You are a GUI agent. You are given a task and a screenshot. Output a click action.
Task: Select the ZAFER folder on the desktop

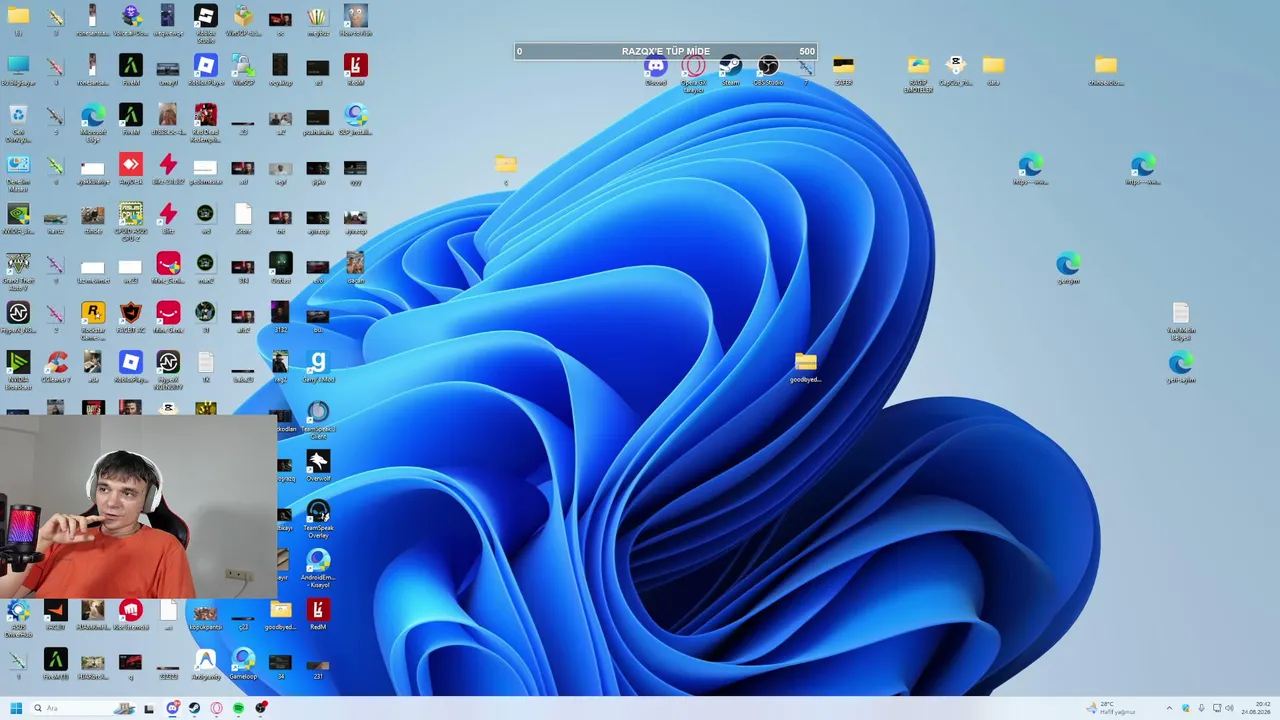843,71
